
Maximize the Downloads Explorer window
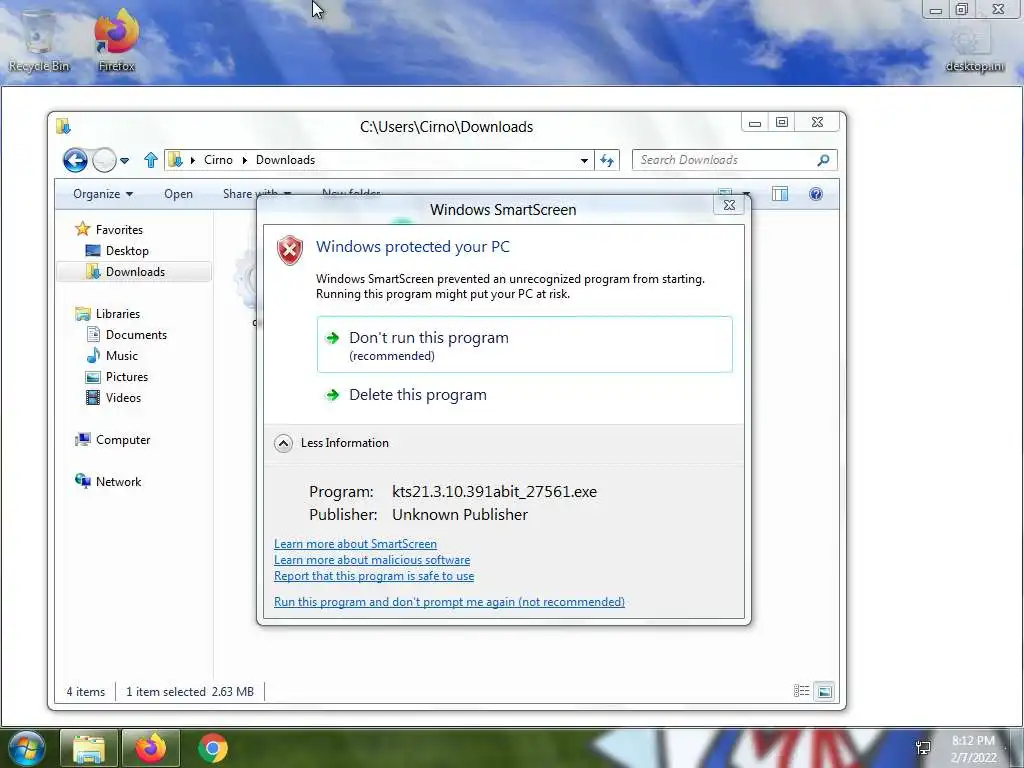coord(782,122)
